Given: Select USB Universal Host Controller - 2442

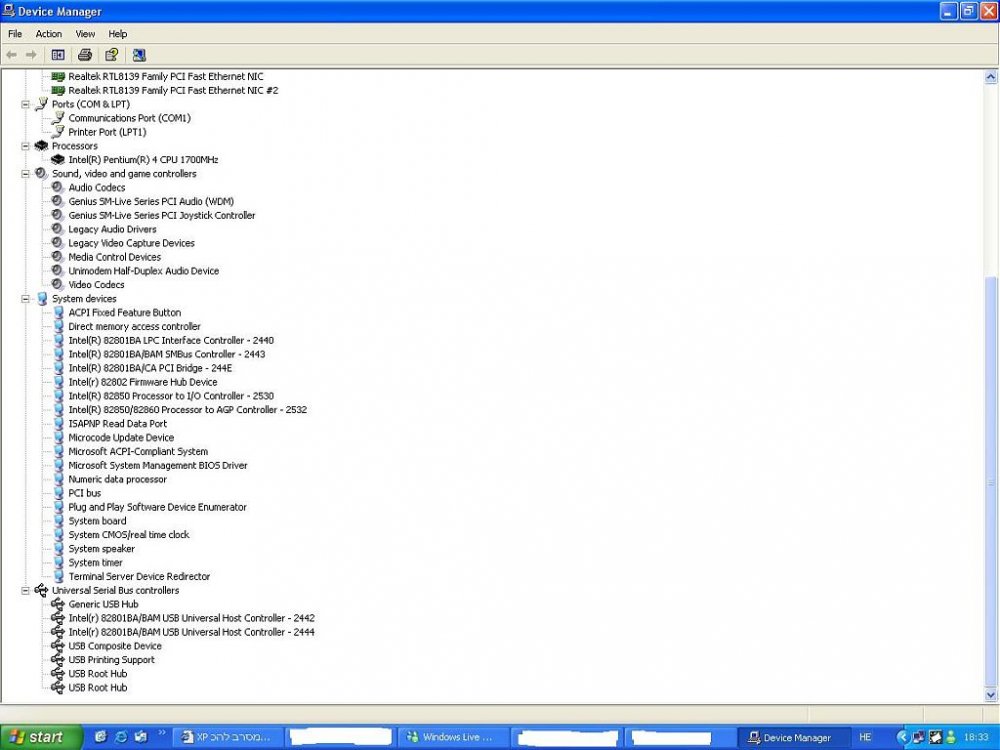Looking at the screenshot, I should click(x=191, y=618).
